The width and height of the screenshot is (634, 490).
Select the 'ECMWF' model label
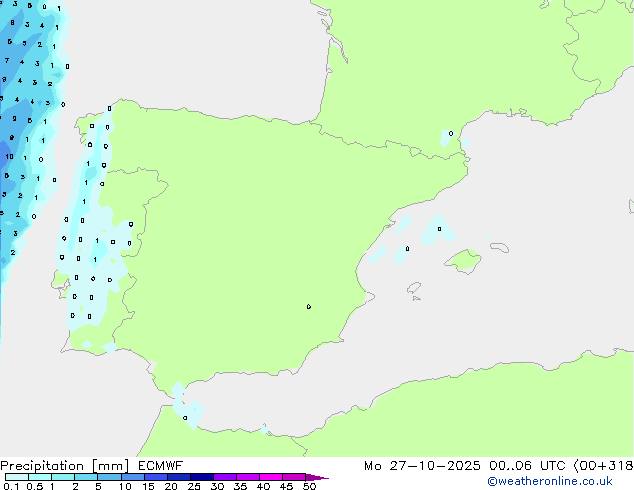click(161, 466)
